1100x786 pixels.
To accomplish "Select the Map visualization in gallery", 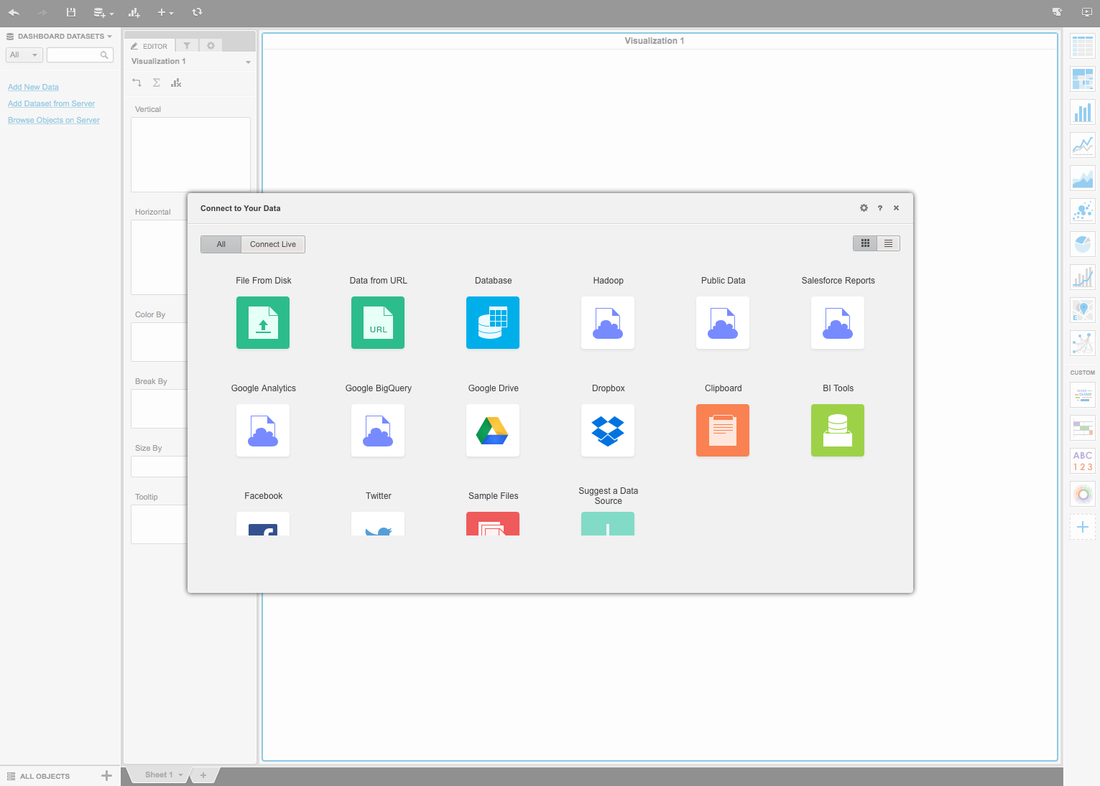I will (x=1082, y=310).
